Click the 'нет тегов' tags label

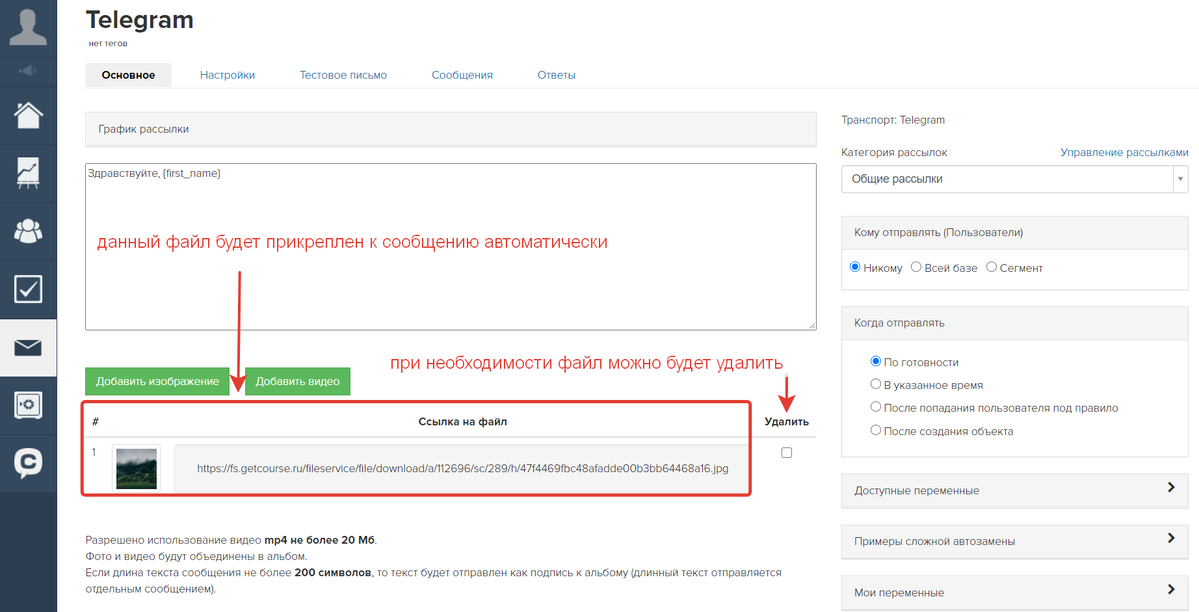pyautogui.click(x=108, y=44)
